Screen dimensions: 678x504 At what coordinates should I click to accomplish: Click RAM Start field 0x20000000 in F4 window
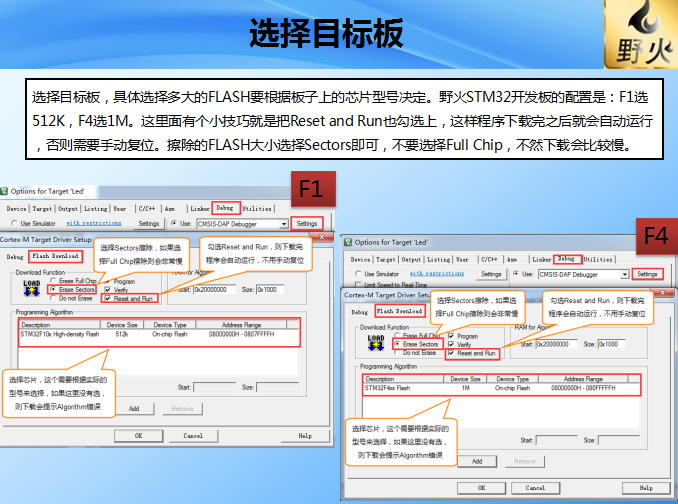[x=556, y=344]
